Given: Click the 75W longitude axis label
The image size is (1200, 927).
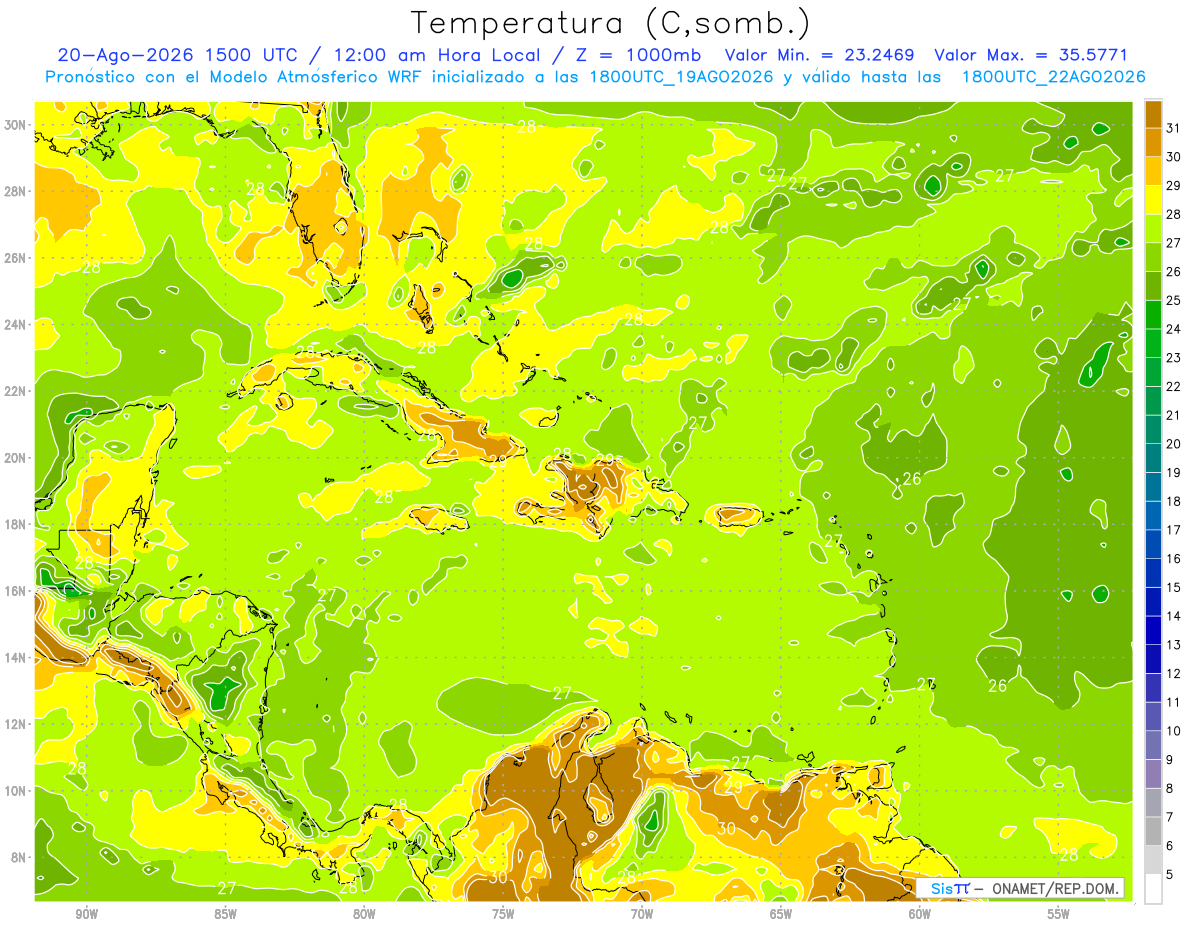Looking at the screenshot, I should [x=503, y=914].
